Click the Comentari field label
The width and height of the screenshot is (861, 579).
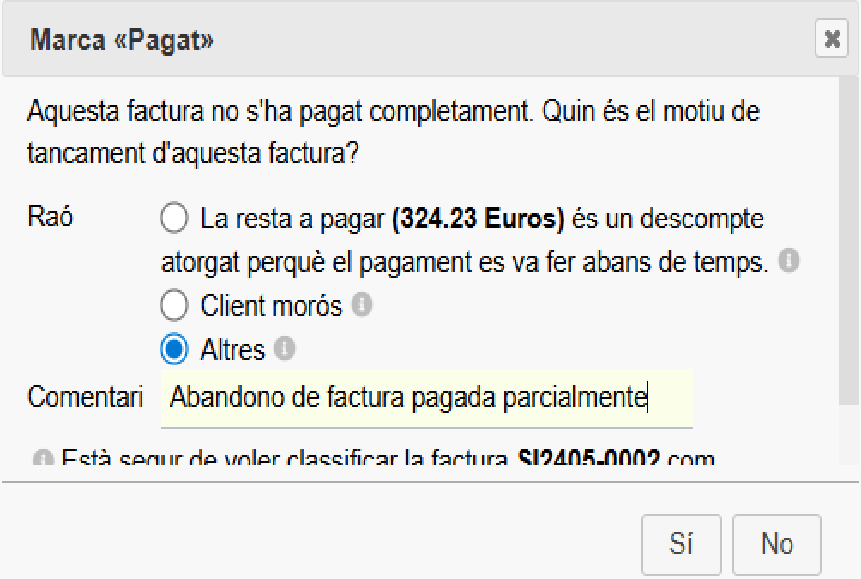click(85, 397)
